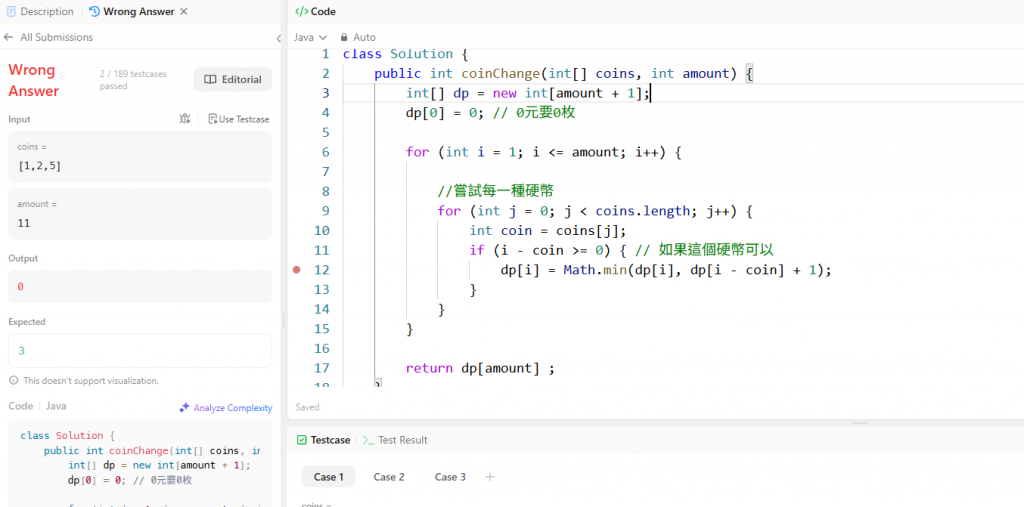The height and width of the screenshot is (507, 1024).
Task: Click the info icon near visualization note
Action: pos(13,380)
